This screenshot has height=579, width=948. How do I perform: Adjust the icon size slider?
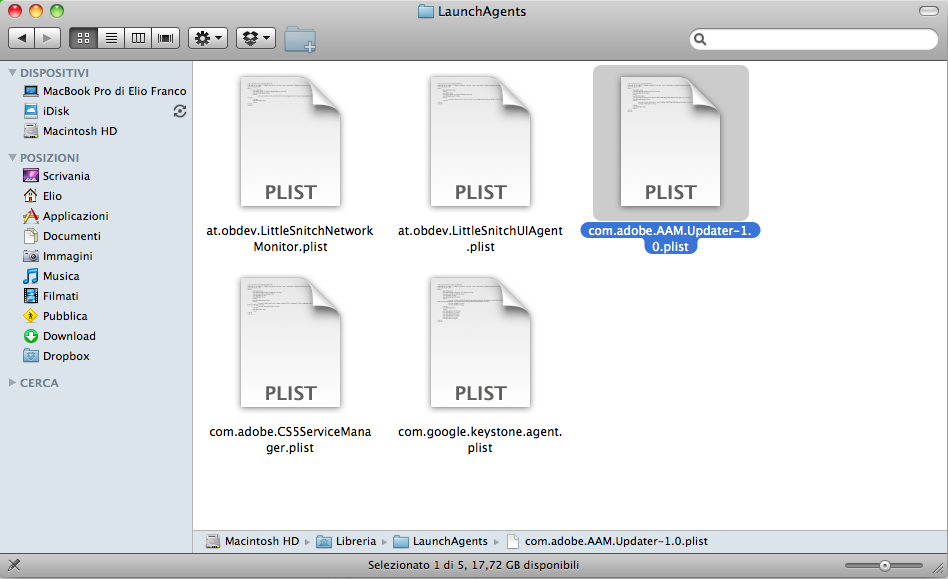point(885,565)
